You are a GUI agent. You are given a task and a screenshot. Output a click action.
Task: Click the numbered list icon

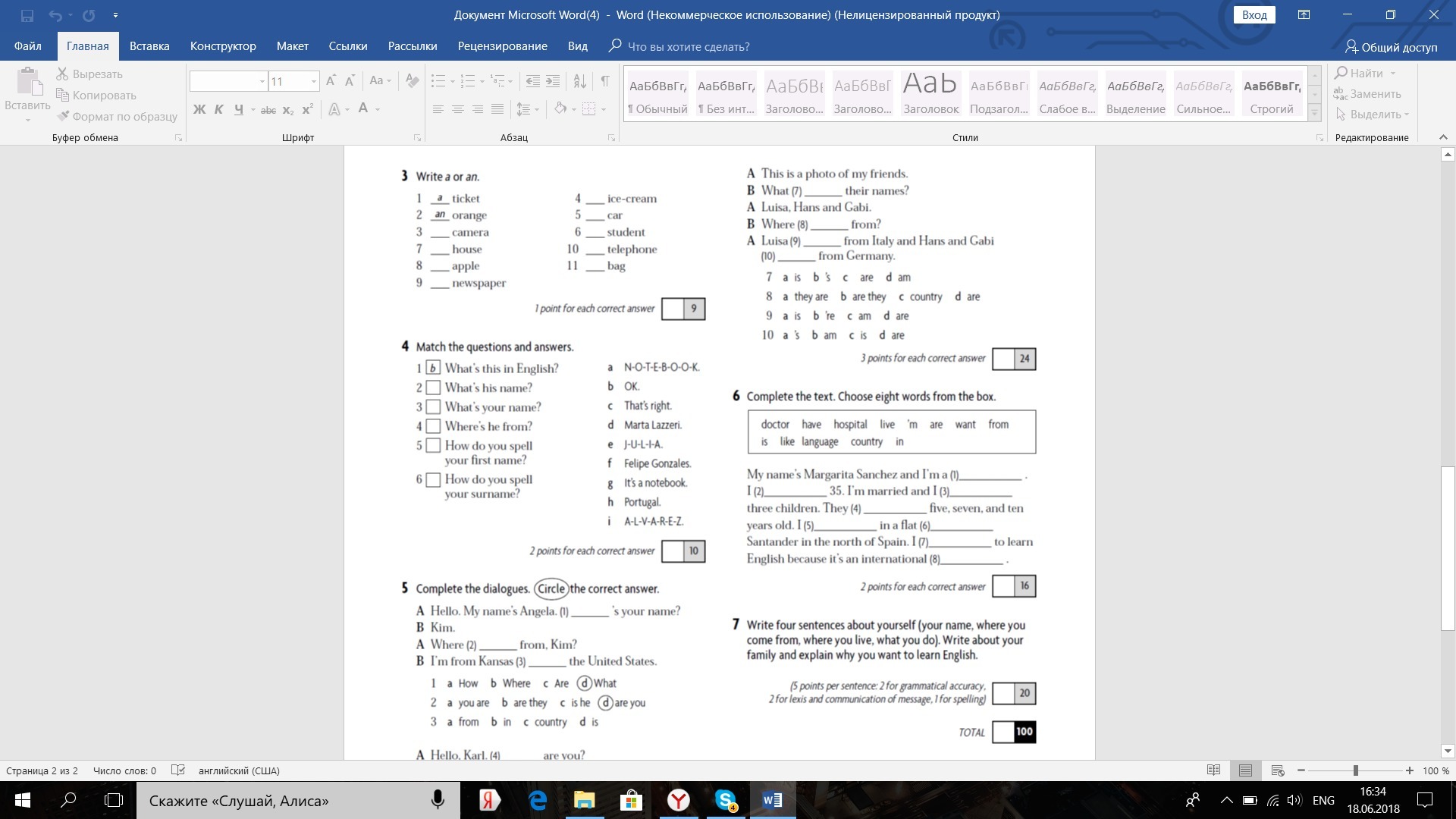click(x=468, y=81)
